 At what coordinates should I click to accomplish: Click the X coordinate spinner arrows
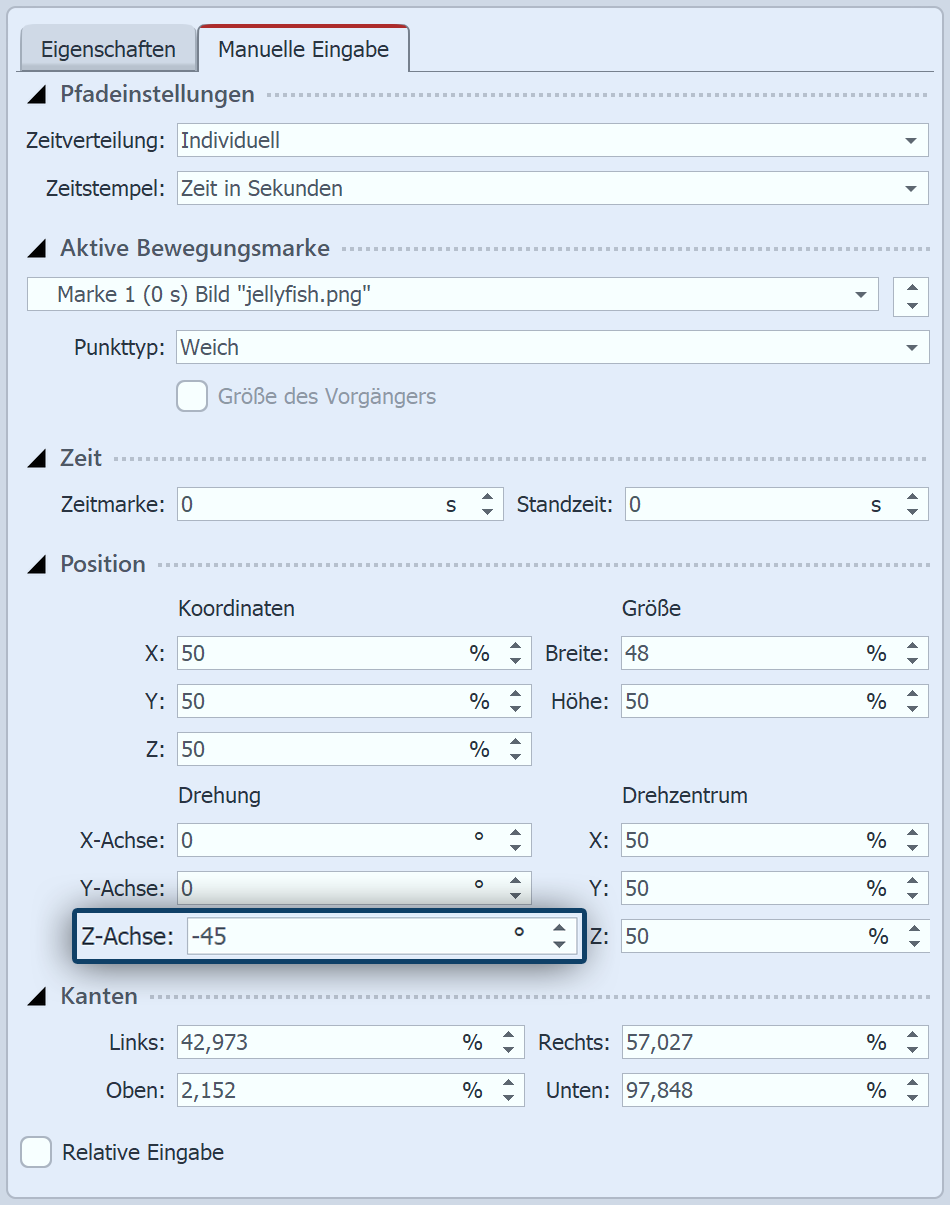515,654
